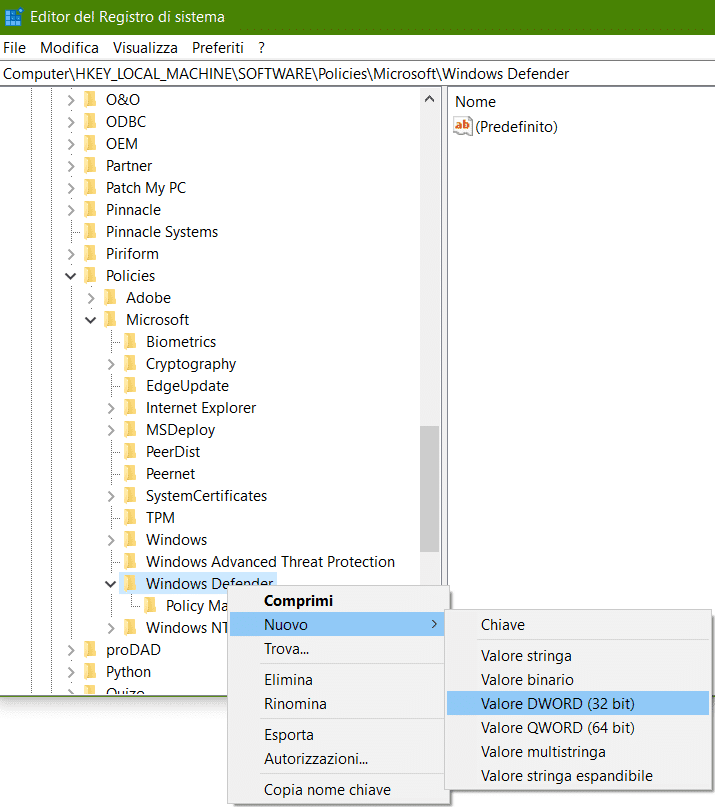Choose Valore DWORD (32 bit) from submenu
The height and width of the screenshot is (807, 715).
557,704
